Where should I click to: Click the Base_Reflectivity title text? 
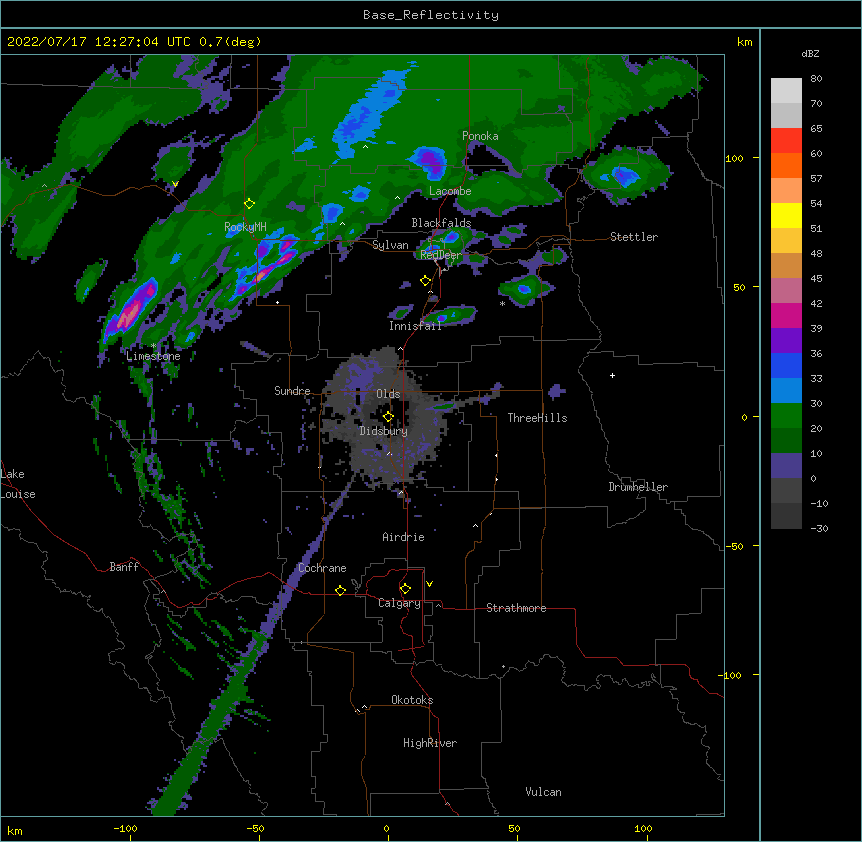pyautogui.click(x=431, y=15)
